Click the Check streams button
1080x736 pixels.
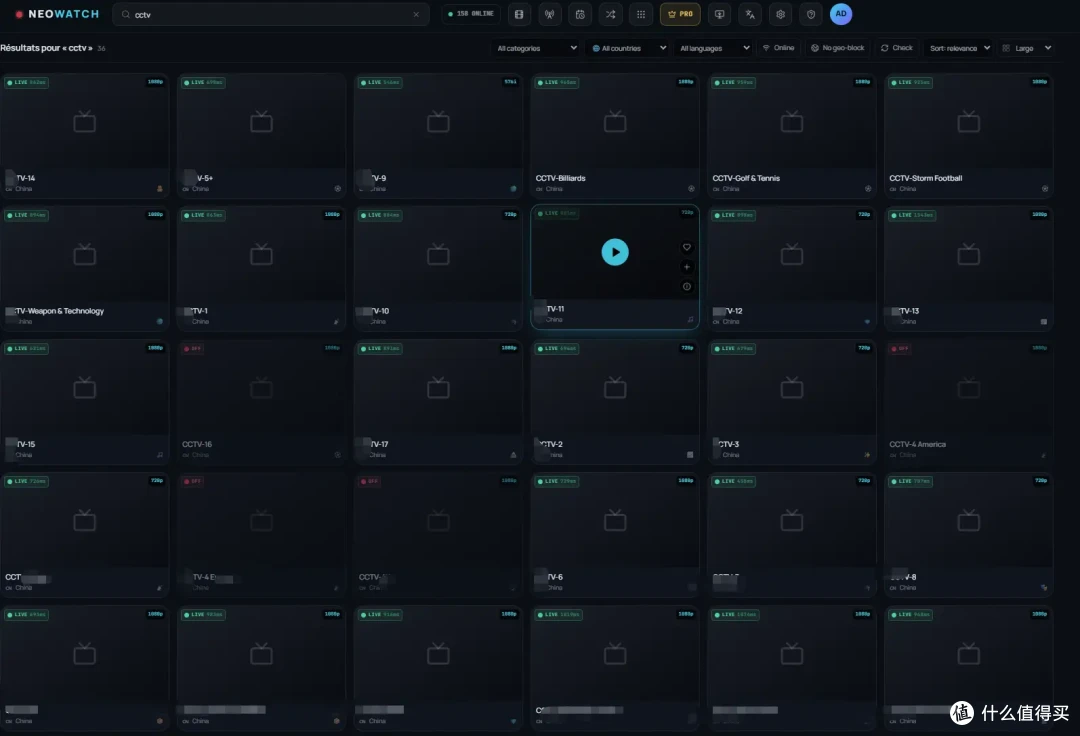(897, 48)
